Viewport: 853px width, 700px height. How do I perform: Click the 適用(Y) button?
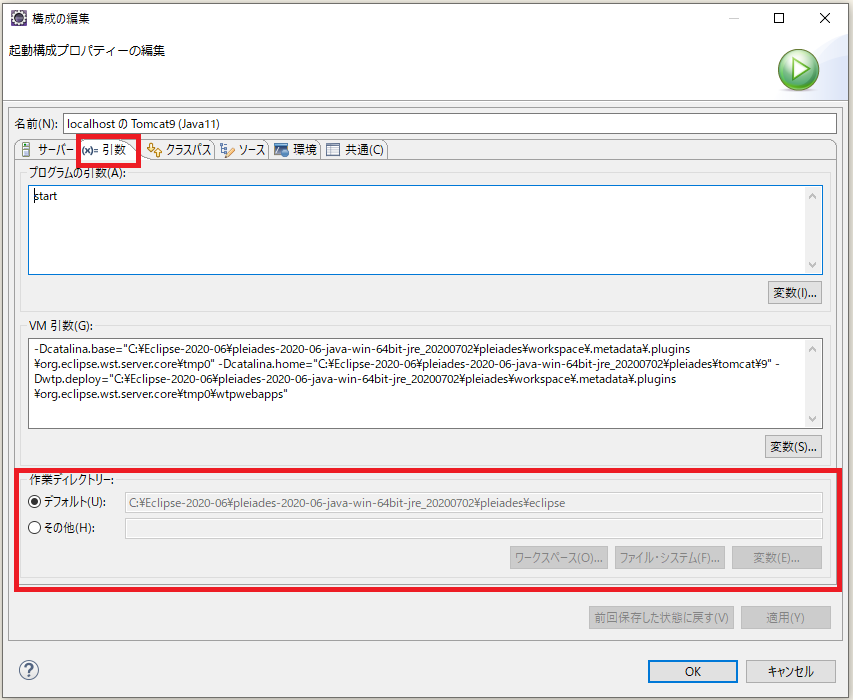pos(786,617)
